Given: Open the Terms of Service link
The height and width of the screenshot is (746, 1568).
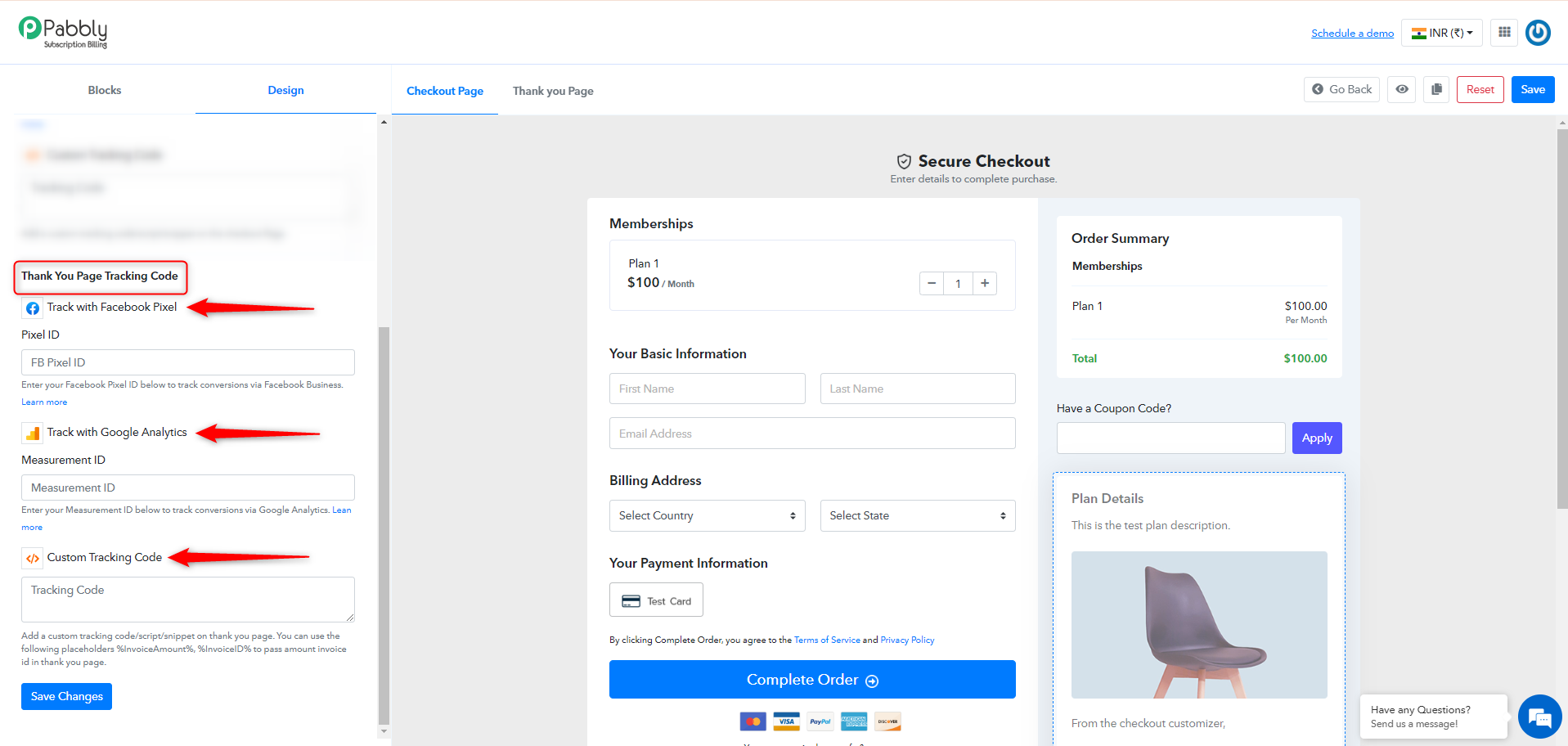Looking at the screenshot, I should (x=827, y=640).
